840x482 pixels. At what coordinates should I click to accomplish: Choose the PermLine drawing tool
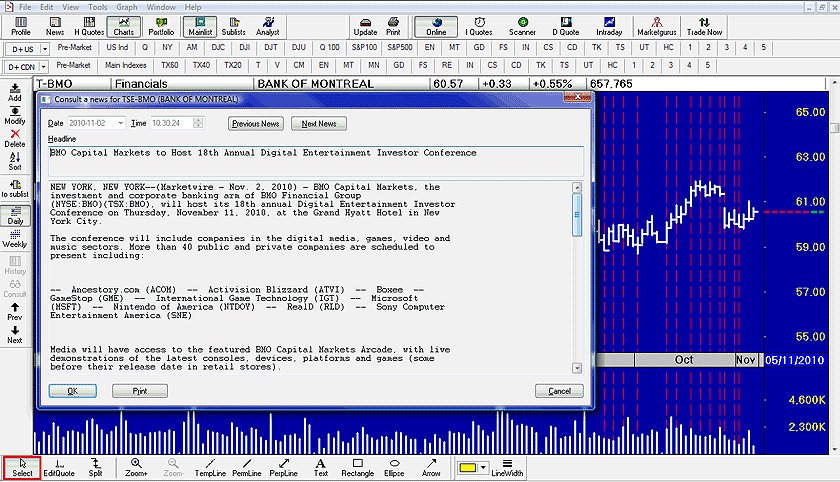(247, 468)
